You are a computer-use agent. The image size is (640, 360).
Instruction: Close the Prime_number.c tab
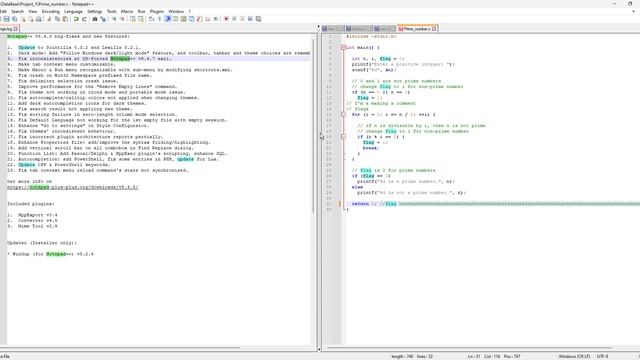434,29
